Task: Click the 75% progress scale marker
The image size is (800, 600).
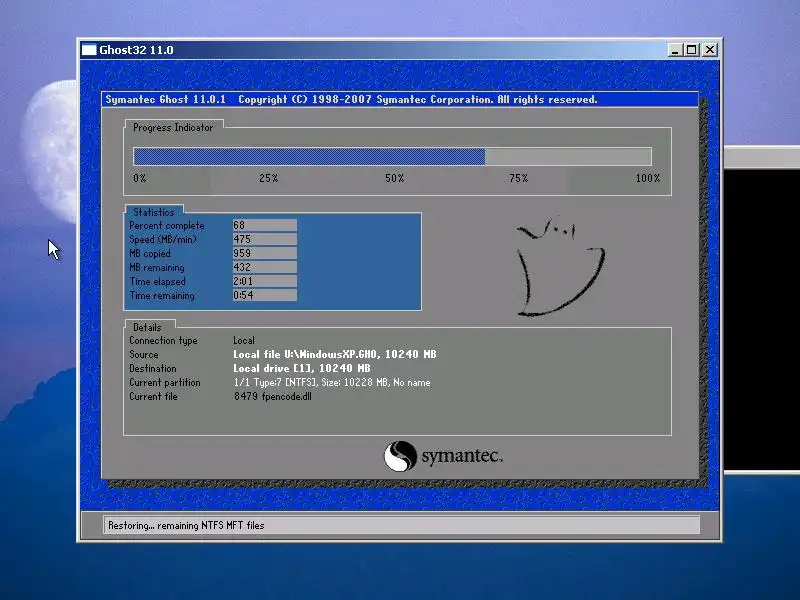Action: pos(518,178)
